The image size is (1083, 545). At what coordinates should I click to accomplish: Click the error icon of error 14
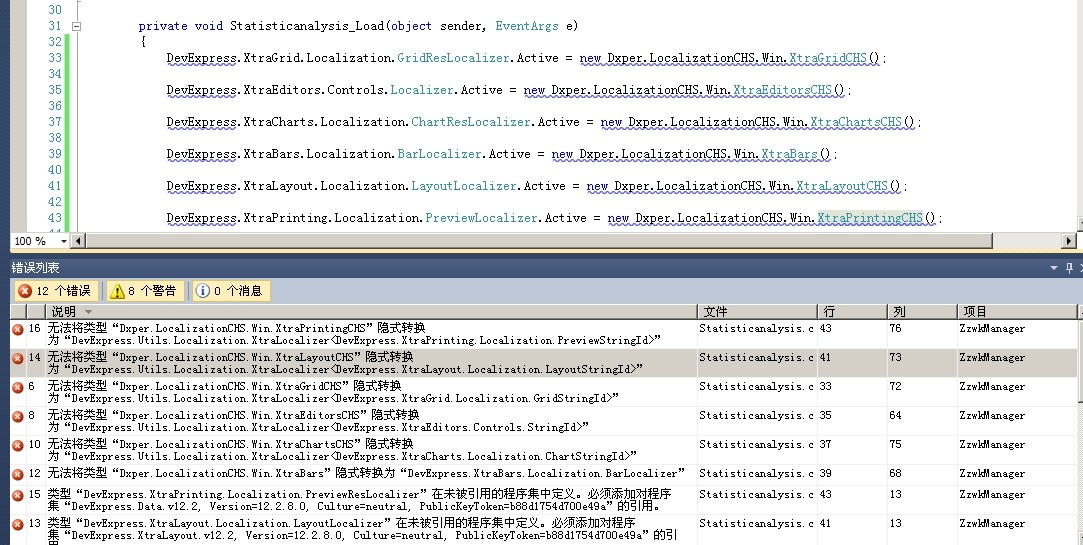click(18, 358)
